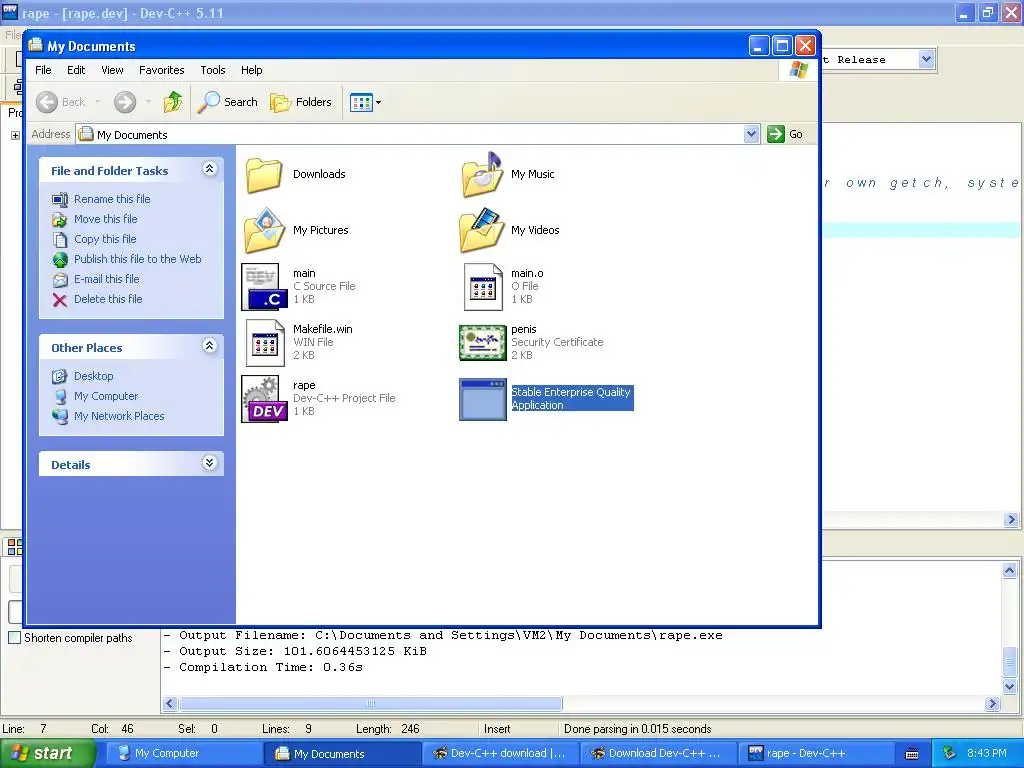The width and height of the screenshot is (1024, 768).
Task: Switch to rape - Dev-C++ taskbar button
Action: (x=814, y=754)
